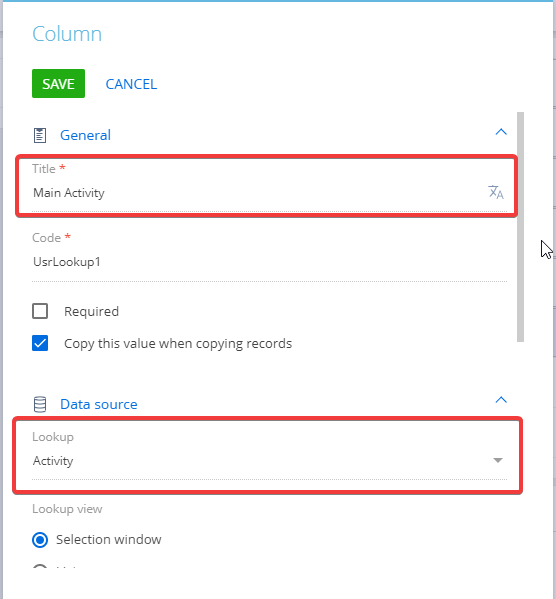Click the 'Required' label text

(91, 311)
